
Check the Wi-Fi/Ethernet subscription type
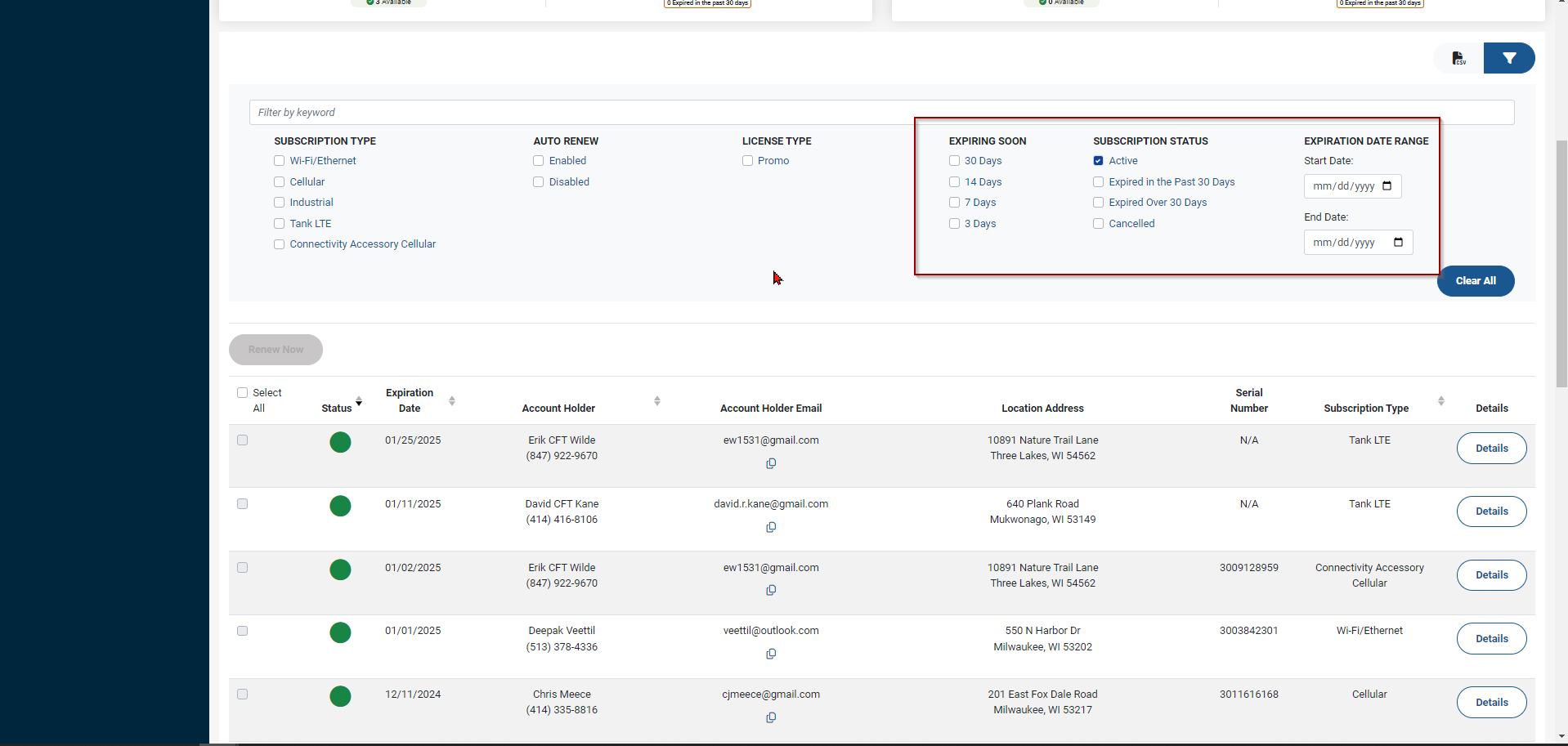click(x=280, y=161)
